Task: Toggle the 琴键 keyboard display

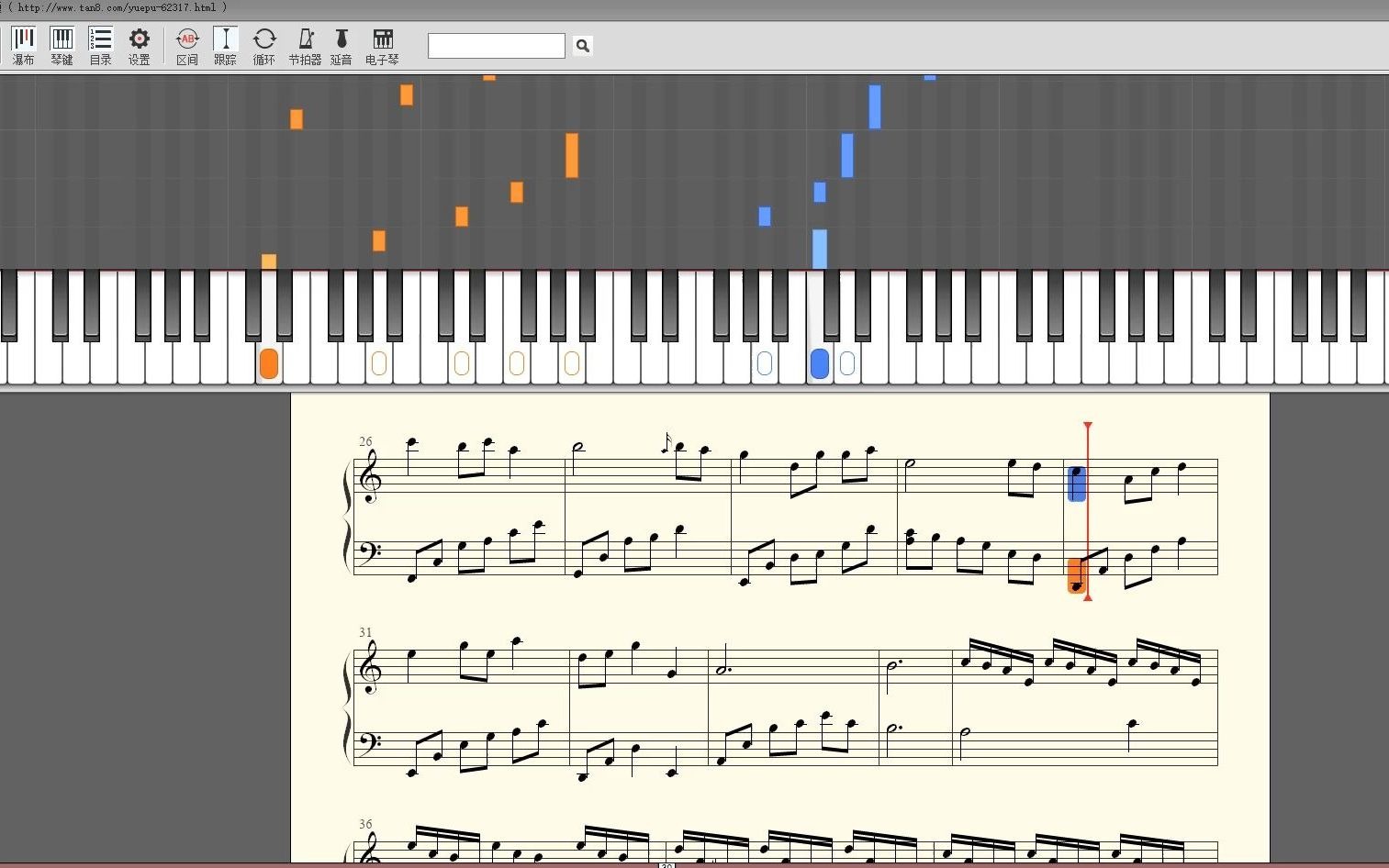Action: pos(62,46)
